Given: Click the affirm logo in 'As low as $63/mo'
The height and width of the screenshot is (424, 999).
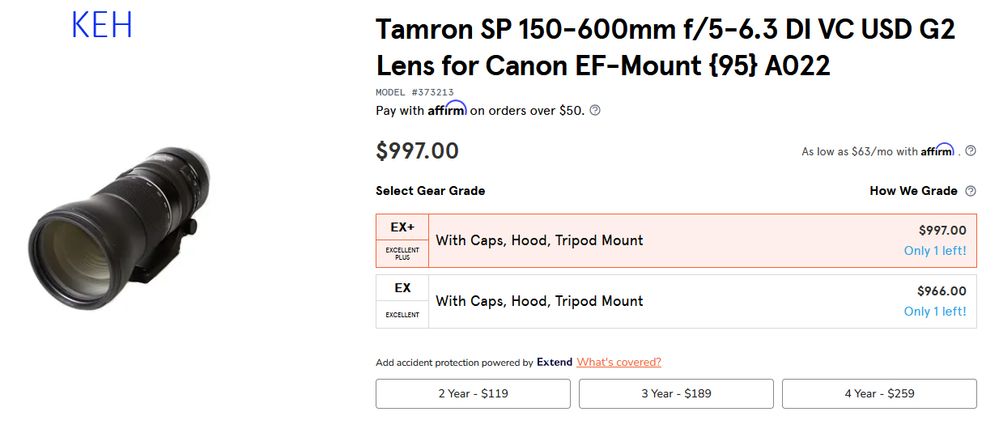Looking at the screenshot, I should (x=937, y=150).
